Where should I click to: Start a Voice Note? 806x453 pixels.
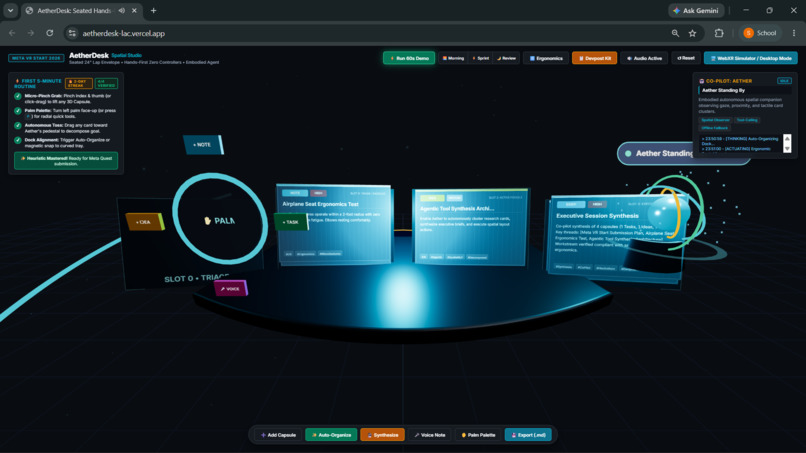[430, 435]
